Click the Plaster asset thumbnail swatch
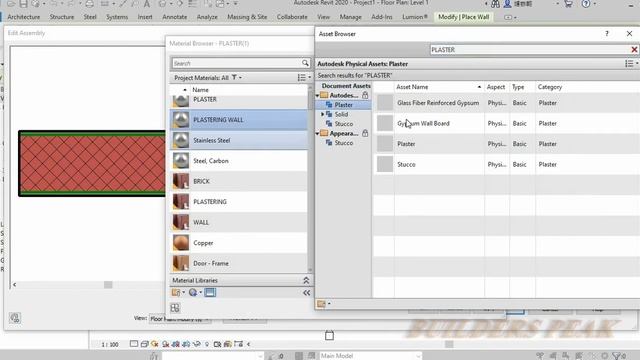Image resolution: width=640 pixels, height=360 pixels. pyautogui.click(x=384, y=144)
